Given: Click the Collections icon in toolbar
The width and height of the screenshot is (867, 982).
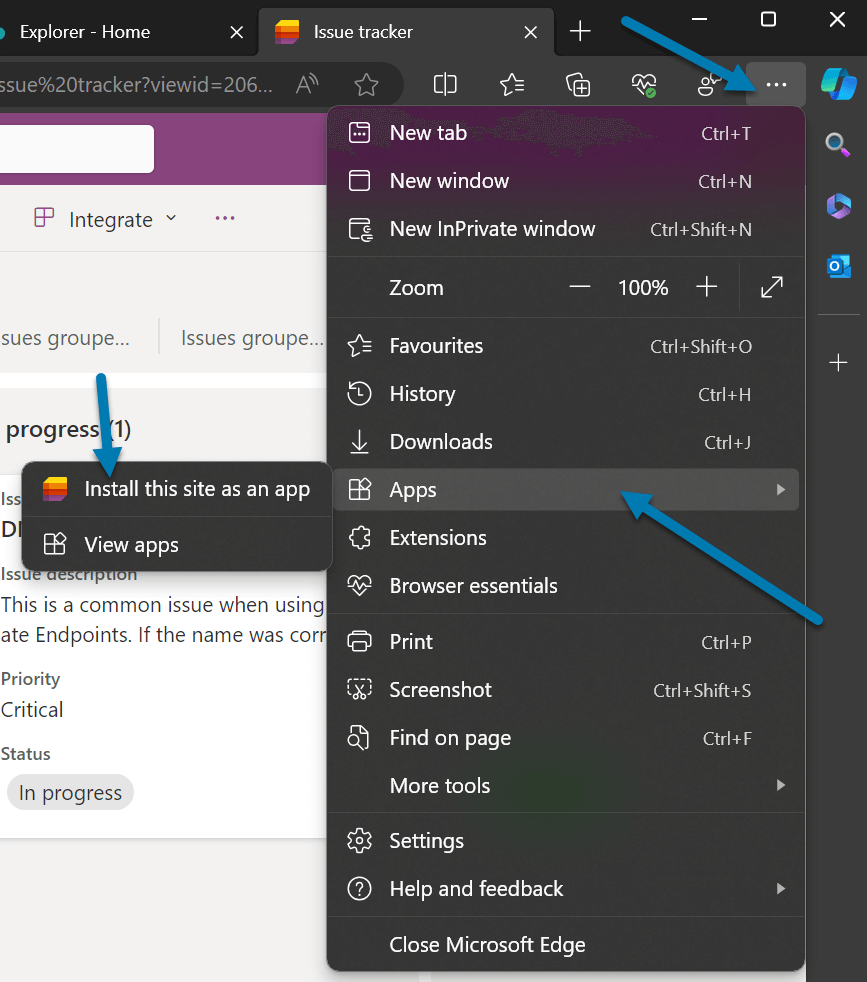Looking at the screenshot, I should (x=578, y=85).
